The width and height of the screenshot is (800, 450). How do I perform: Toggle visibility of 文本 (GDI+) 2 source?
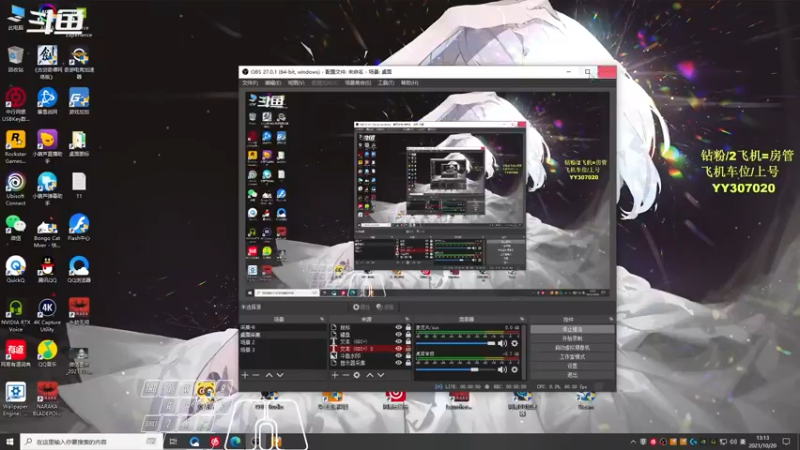(x=398, y=349)
